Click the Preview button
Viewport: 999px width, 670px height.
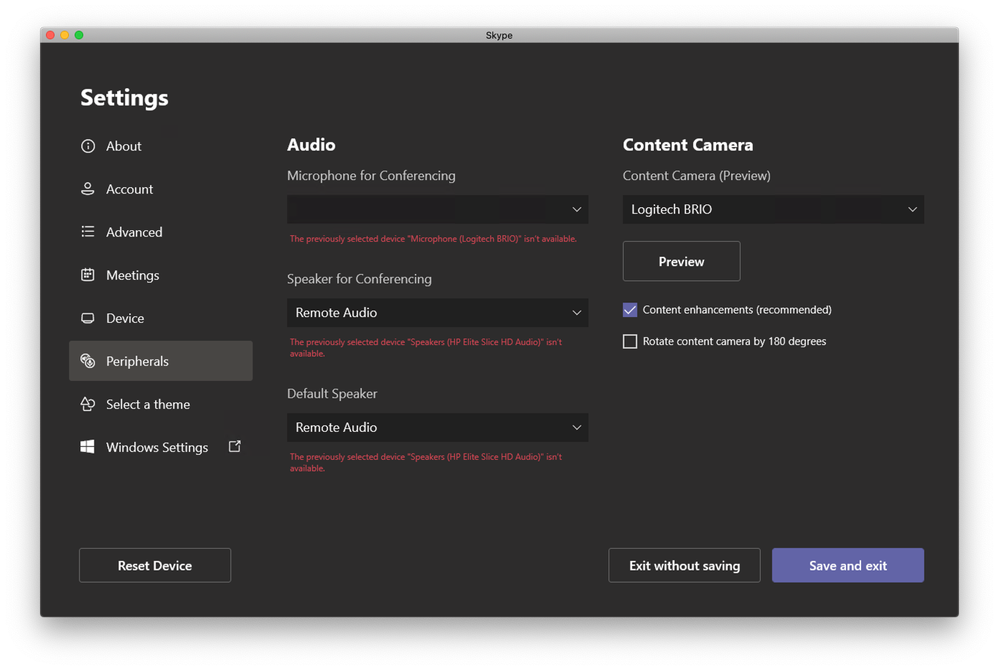682,262
